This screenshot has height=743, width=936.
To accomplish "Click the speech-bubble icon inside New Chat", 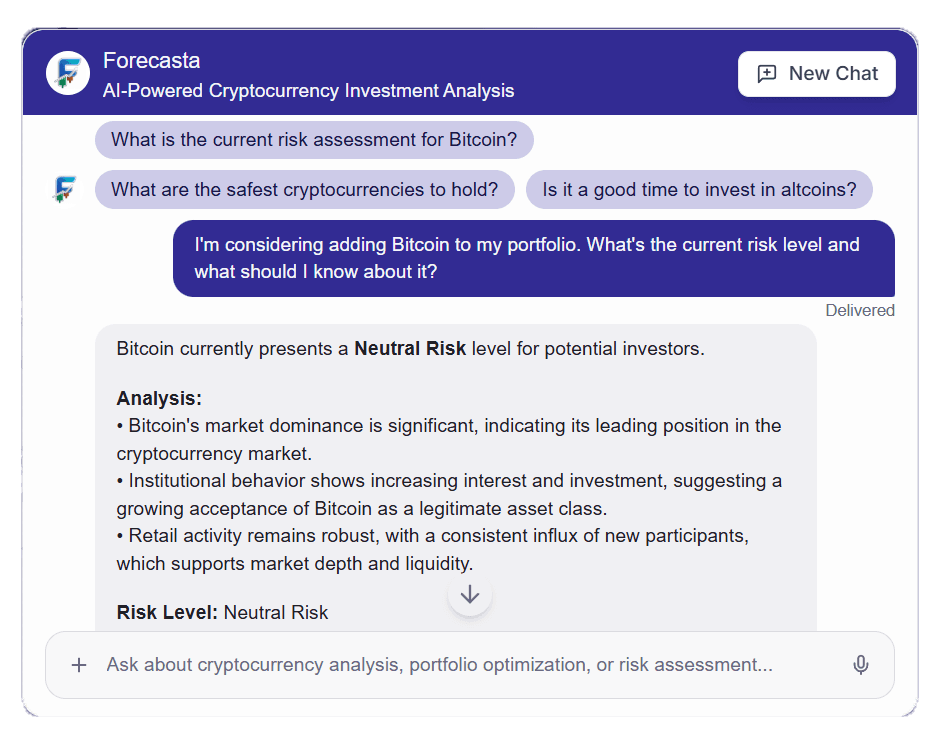I will (x=767, y=73).
